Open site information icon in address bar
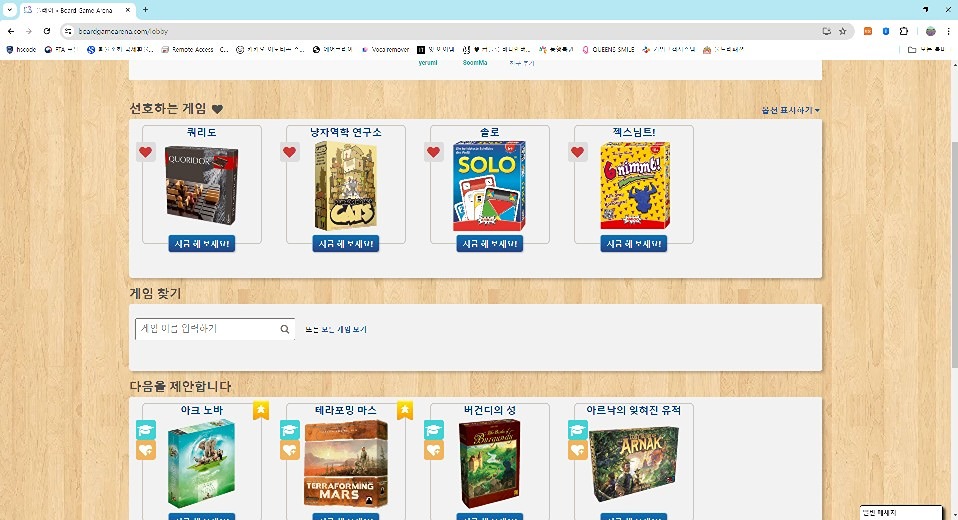Screen dimensions: 958x520 tap(68, 31)
